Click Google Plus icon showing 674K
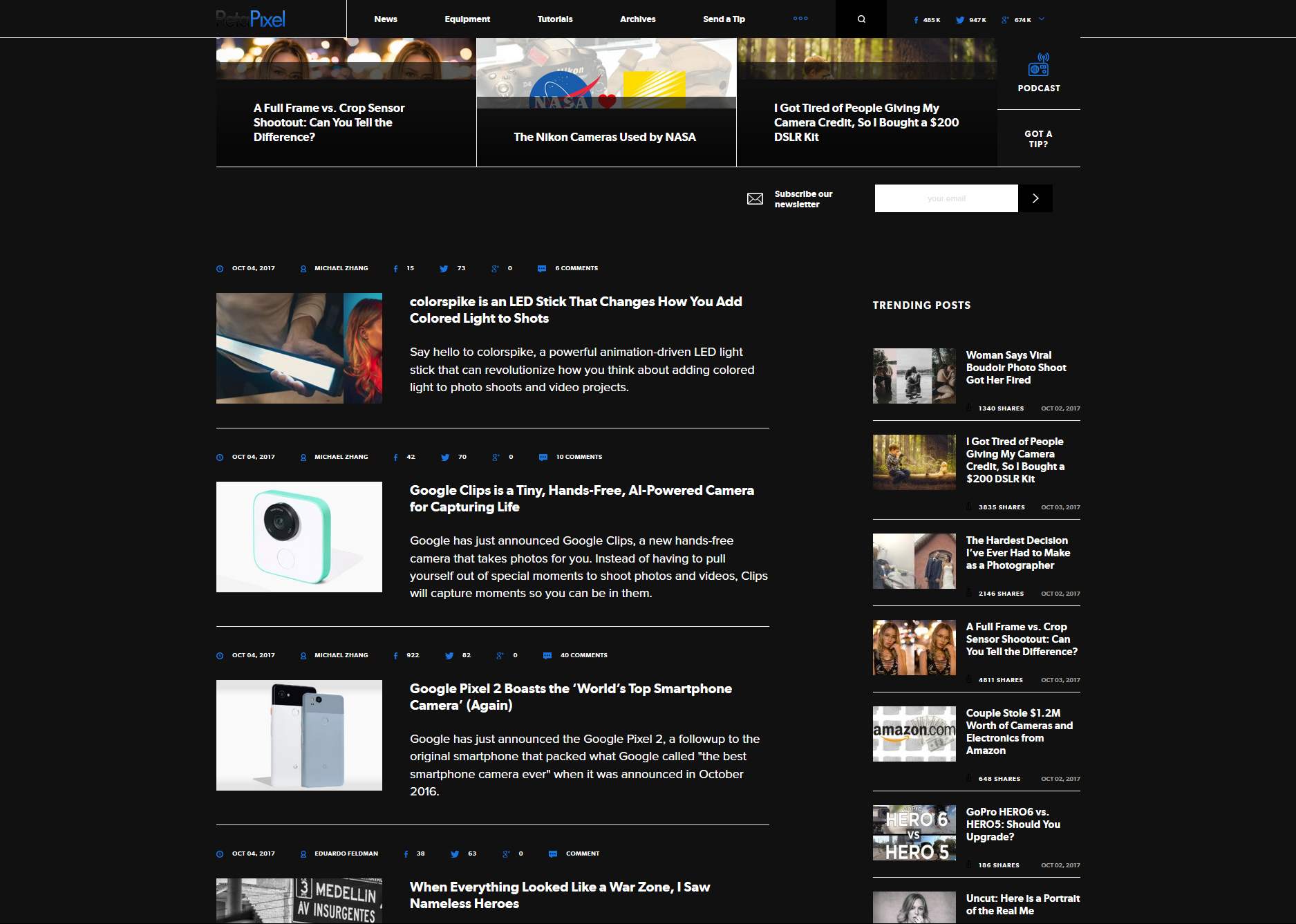This screenshot has width=1296, height=924. tap(1005, 20)
